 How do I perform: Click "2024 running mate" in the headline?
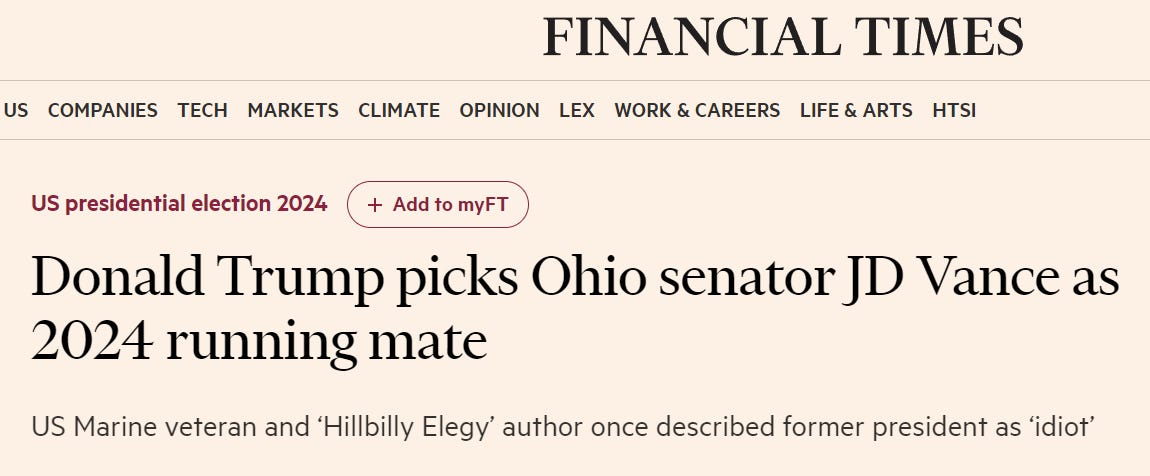[259, 342]
